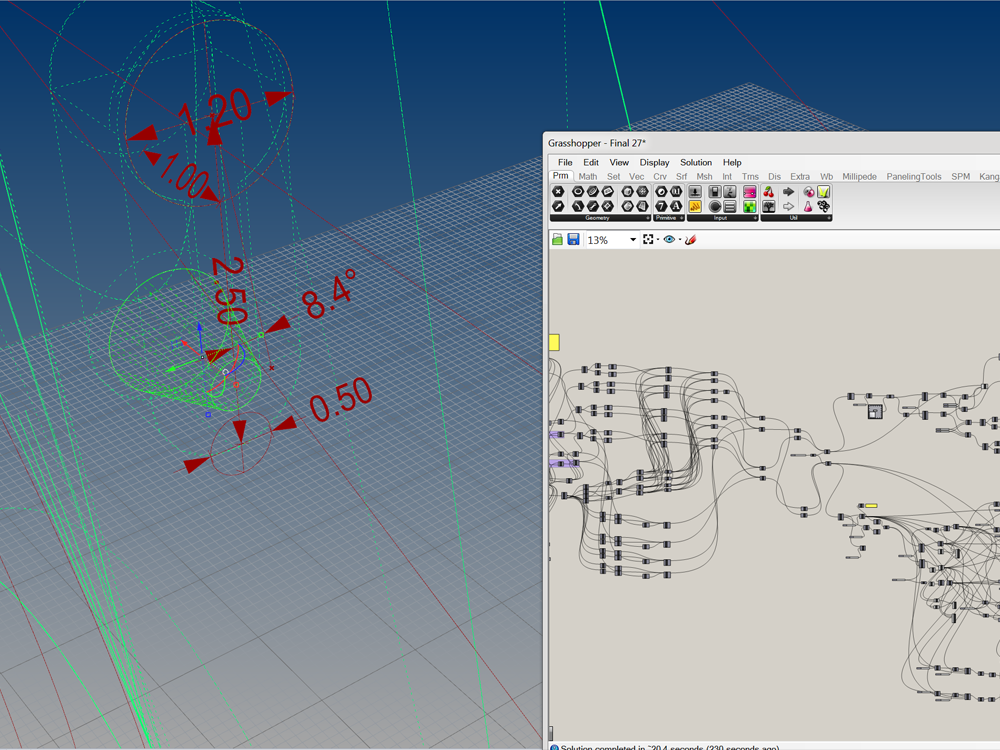
Task: Expand the Primitive panel group
Action: pyautogui.click(x=682, y=218)
